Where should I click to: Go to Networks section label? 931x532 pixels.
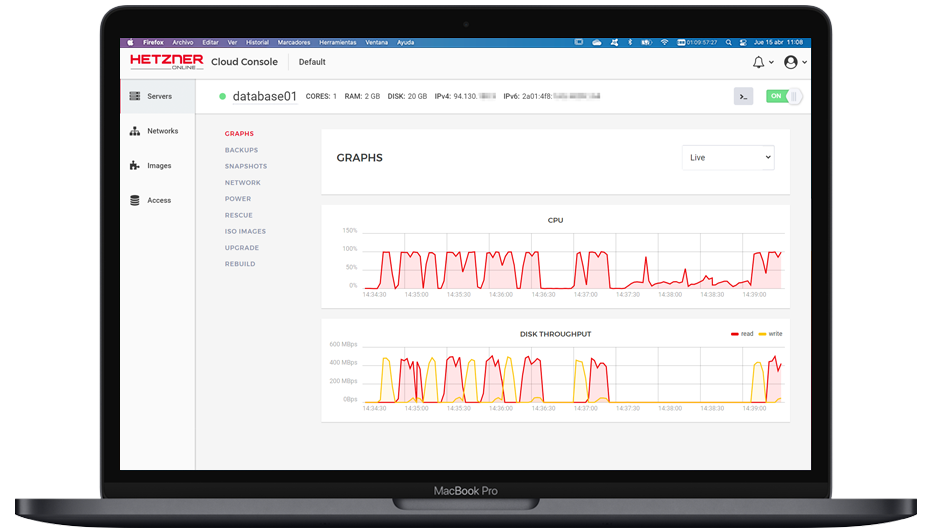point(163,131)
